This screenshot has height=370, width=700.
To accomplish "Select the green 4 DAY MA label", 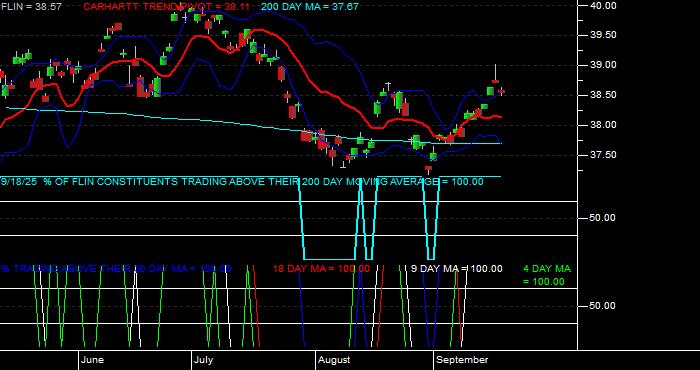I will coord(546,275).
